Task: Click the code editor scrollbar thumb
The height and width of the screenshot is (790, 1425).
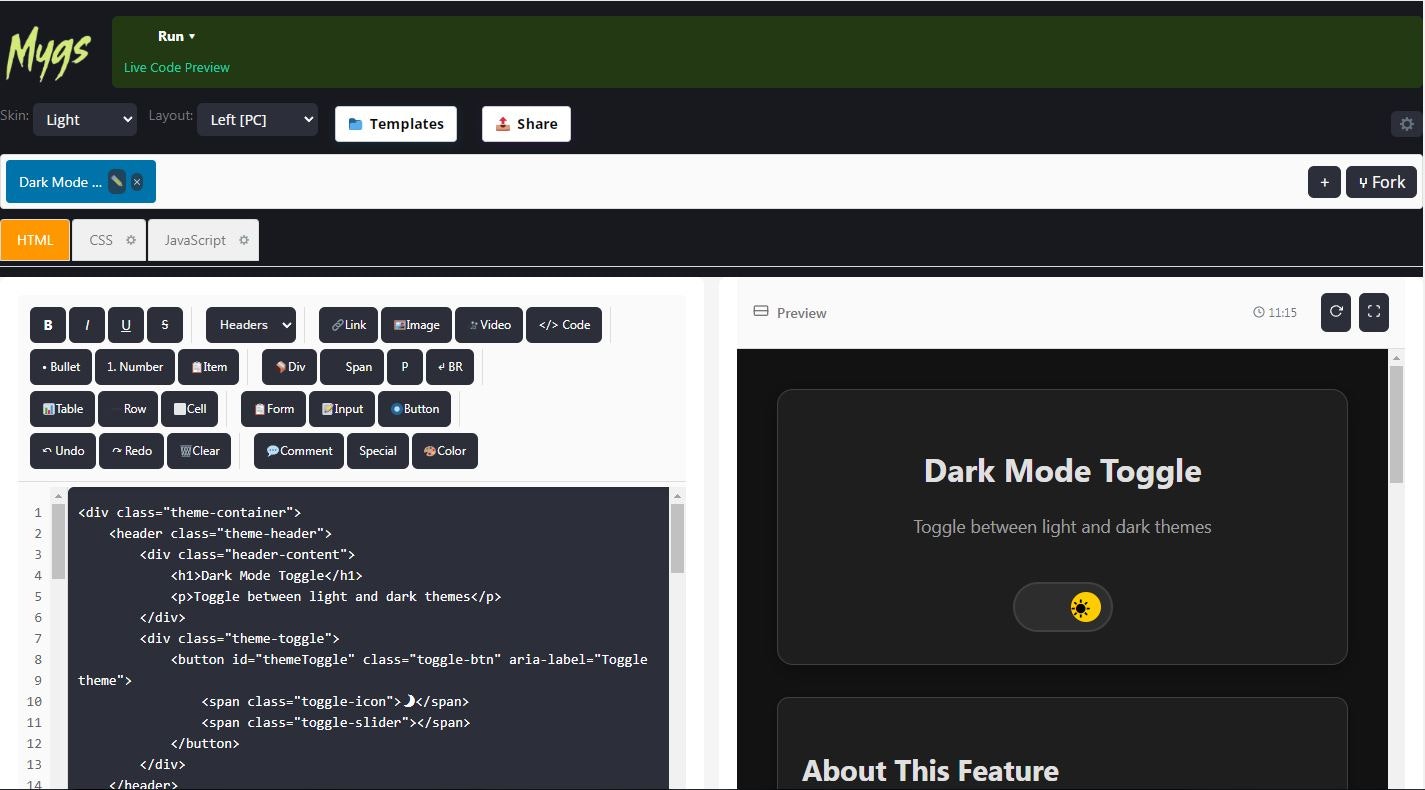Action: pos(677,537)
